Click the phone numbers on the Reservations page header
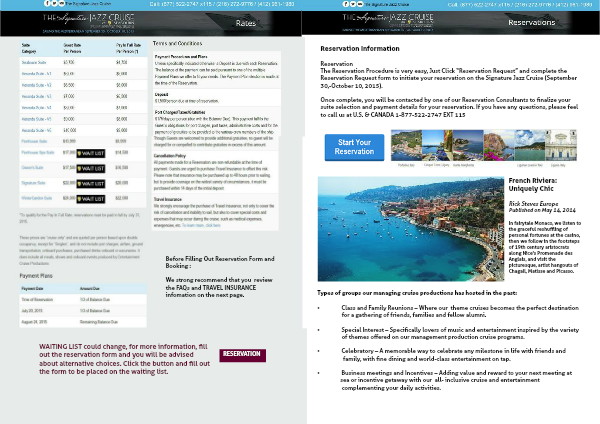The height and width of the screenshot is (424, 600). tap(520, 5)
